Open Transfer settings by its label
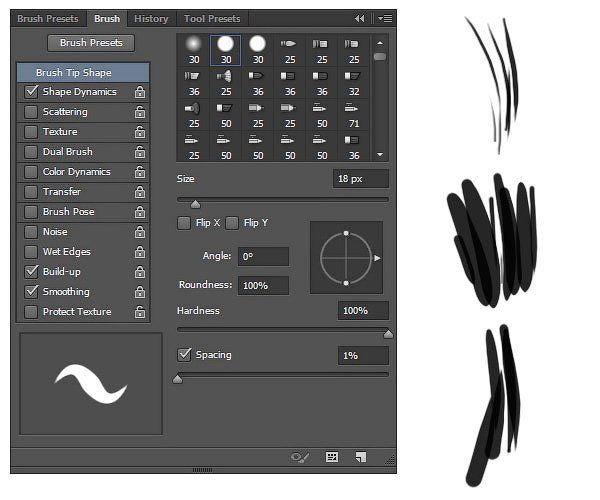 coord(62,192)
